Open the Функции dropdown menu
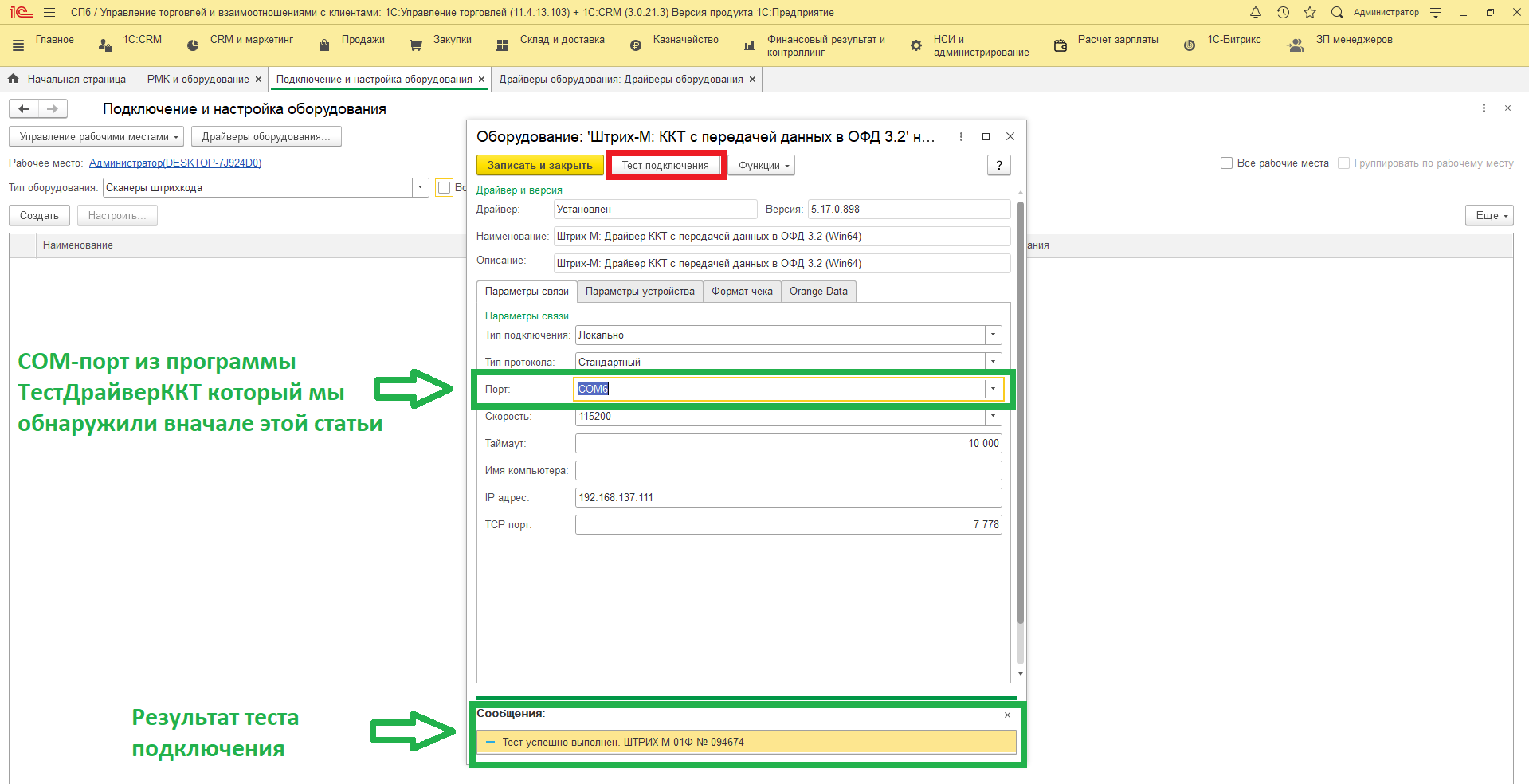The width and height of the screenshot is (1529, 784). coord(763,166)
